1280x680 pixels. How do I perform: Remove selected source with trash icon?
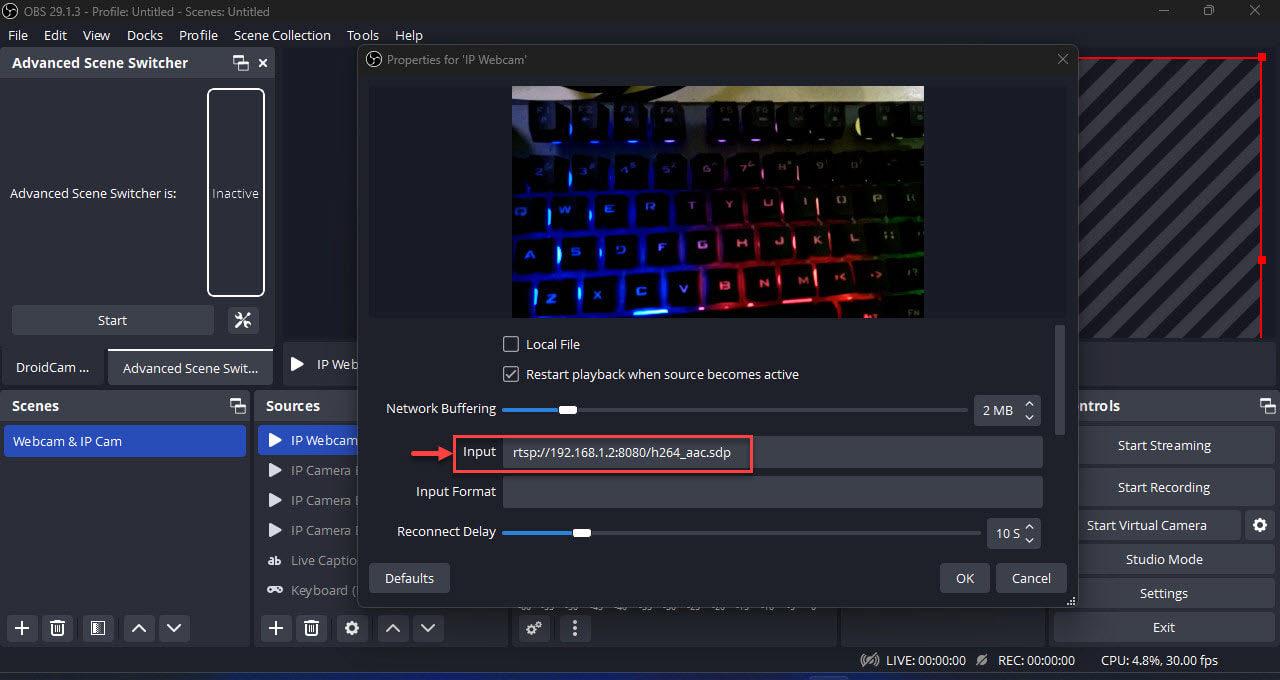click(x=312, y=628)
